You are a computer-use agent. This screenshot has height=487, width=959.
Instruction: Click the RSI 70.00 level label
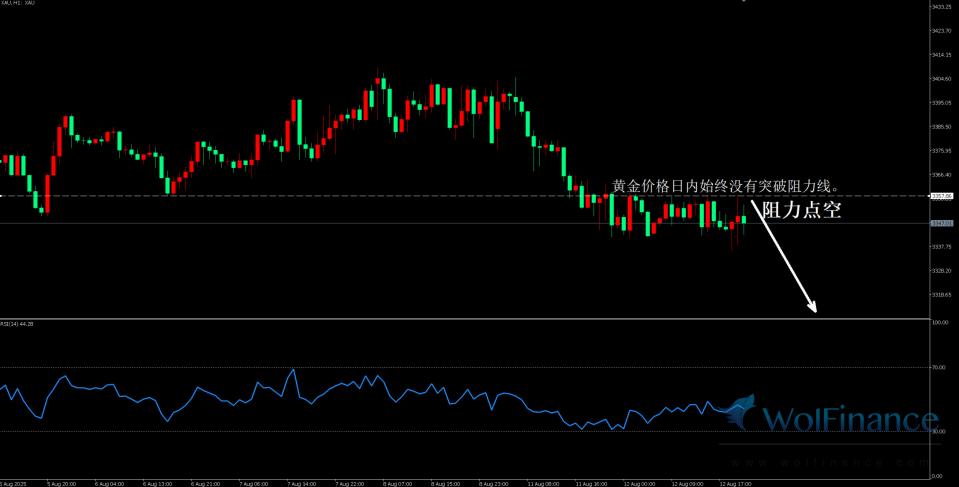tap(939, 368)
